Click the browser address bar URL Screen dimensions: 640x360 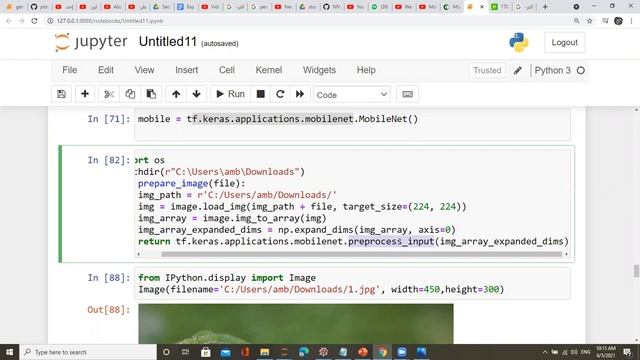pos(110,21)
